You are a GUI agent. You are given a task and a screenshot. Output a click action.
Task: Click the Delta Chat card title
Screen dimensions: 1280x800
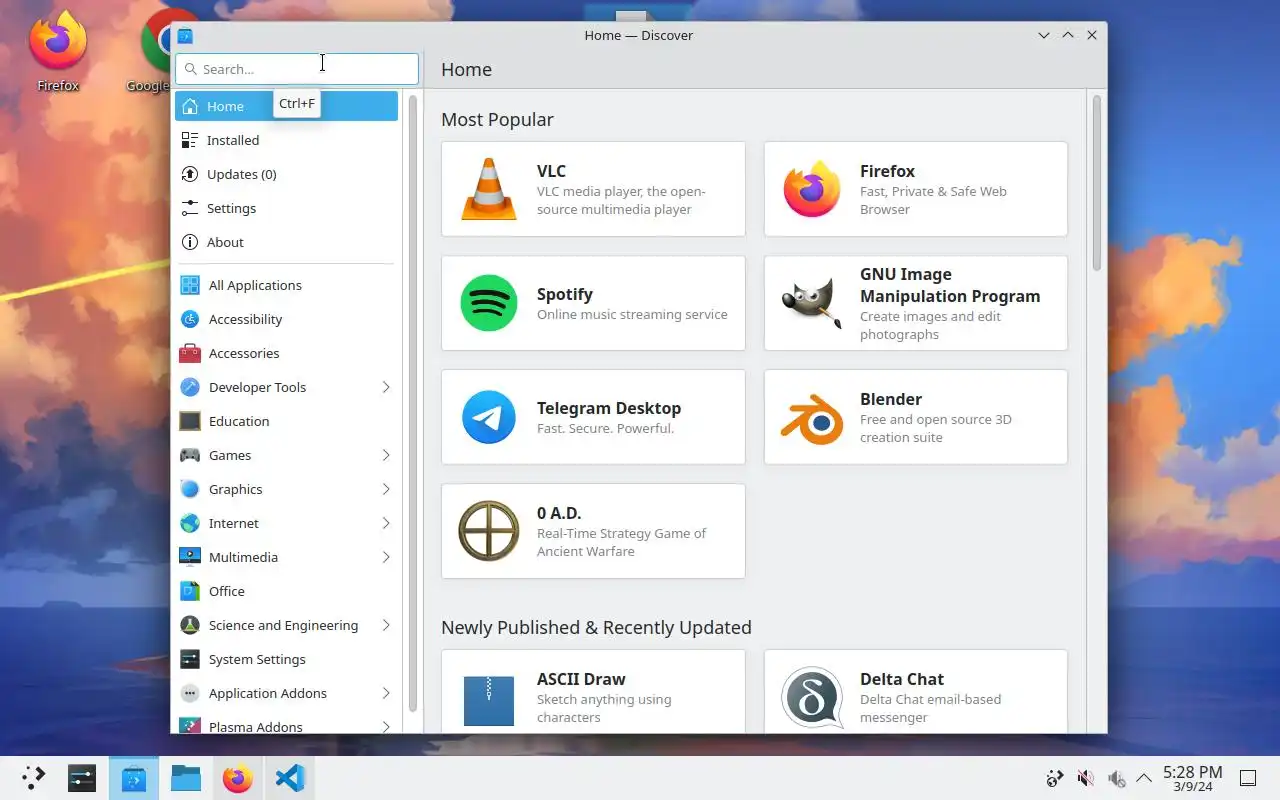[902, 679]
